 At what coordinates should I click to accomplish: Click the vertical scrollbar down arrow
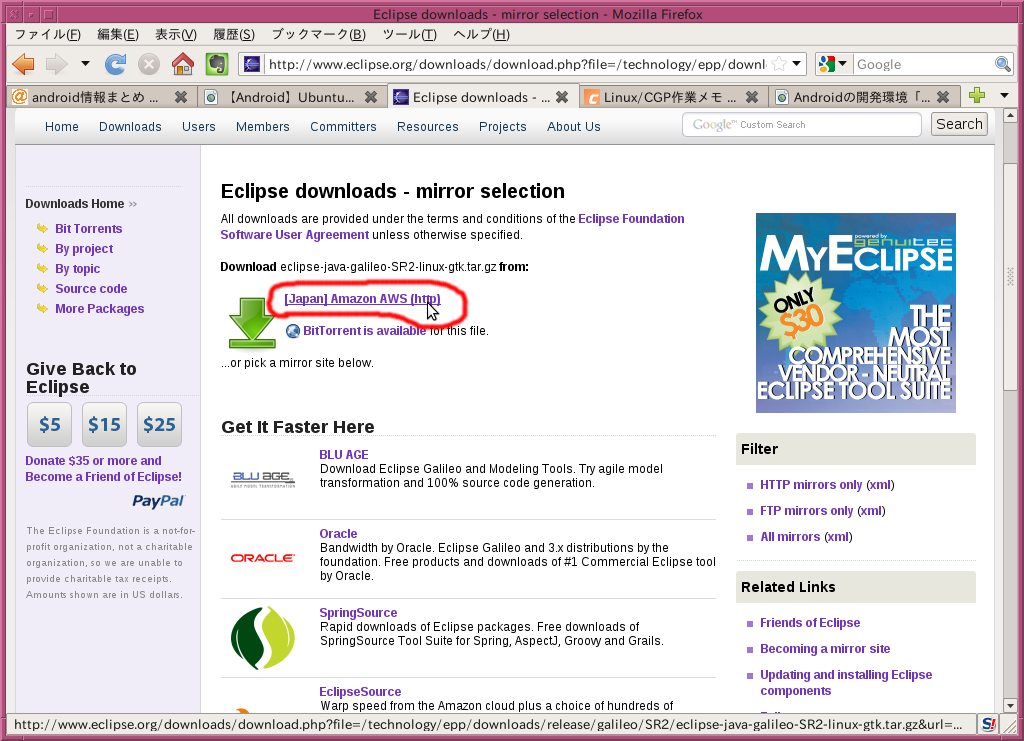point(1010,706)
